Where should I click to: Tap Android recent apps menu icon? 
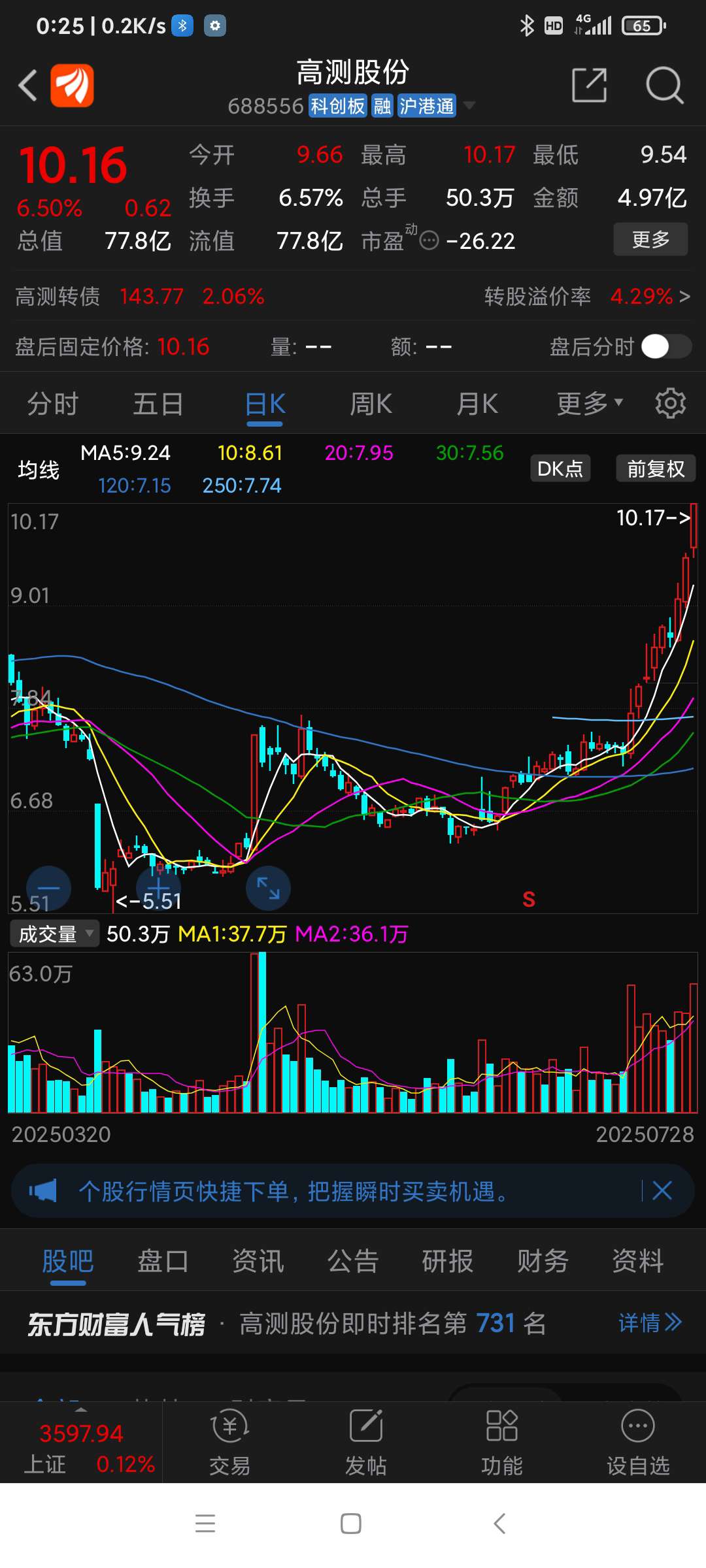click(x=205, y=1524)
